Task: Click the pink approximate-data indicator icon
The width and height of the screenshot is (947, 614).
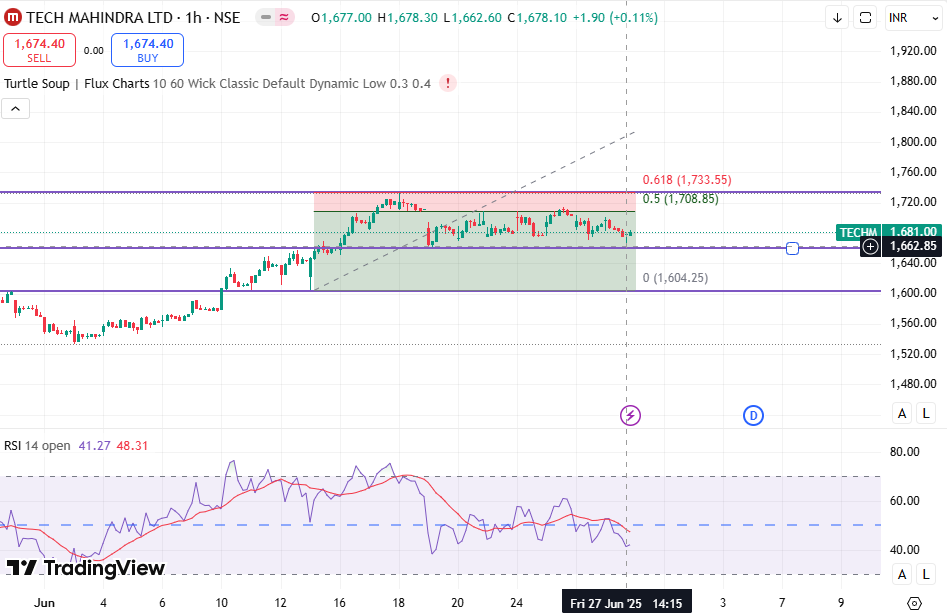Action: 284,18
